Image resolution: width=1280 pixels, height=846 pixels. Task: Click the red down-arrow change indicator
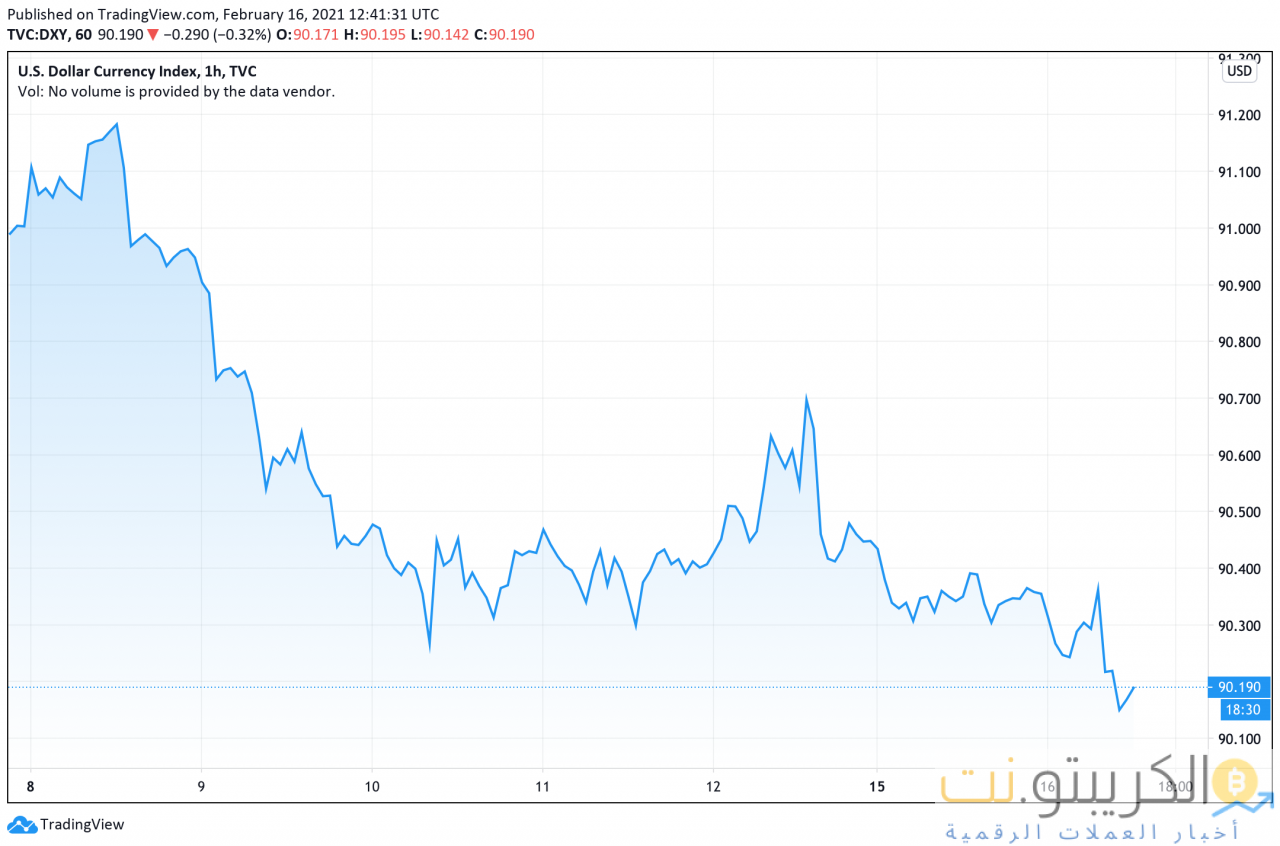(152, 35)
